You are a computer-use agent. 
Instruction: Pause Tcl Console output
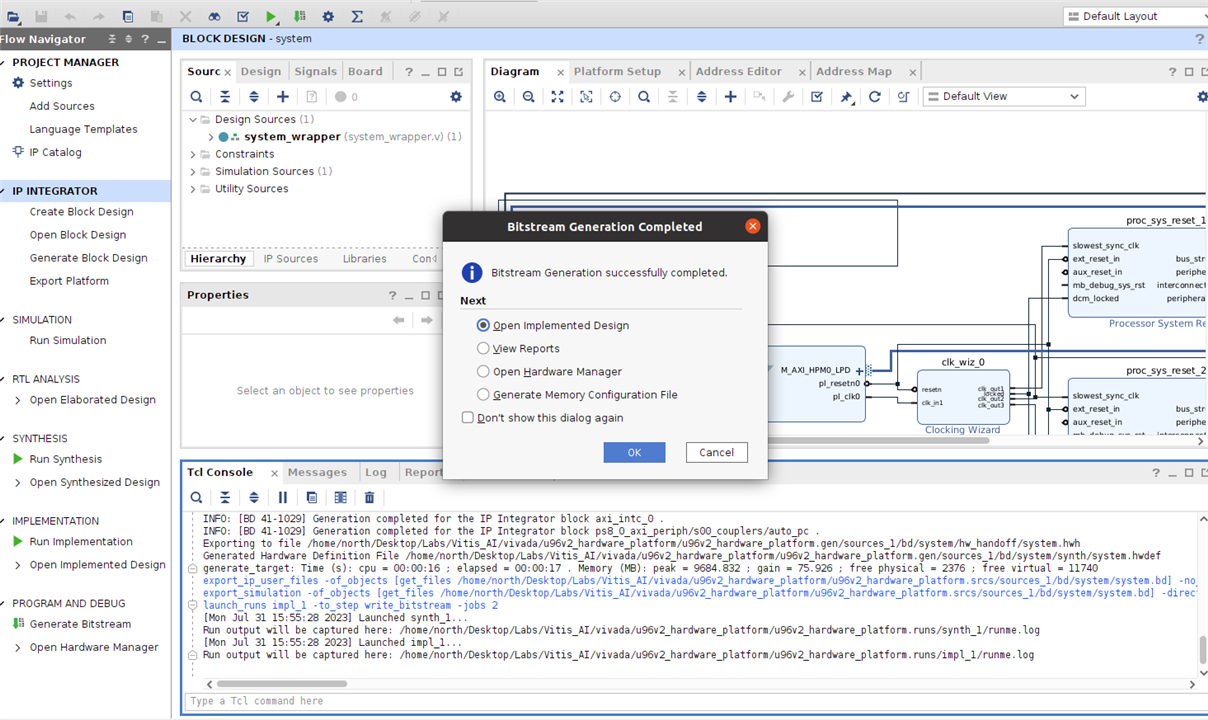pyautogui.click(x=283, y=497)
